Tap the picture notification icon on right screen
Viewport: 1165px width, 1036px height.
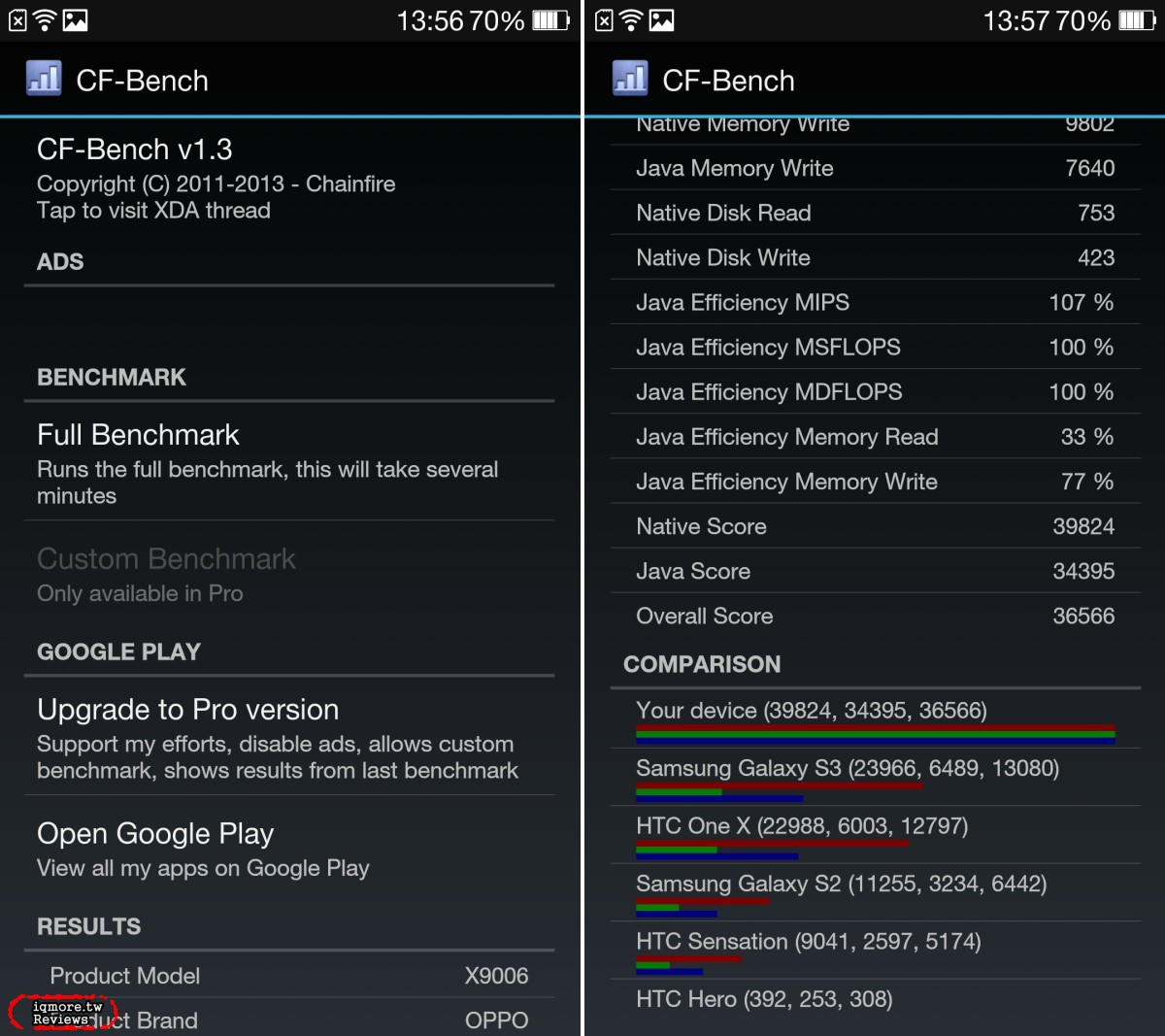(x=662, y=20)
